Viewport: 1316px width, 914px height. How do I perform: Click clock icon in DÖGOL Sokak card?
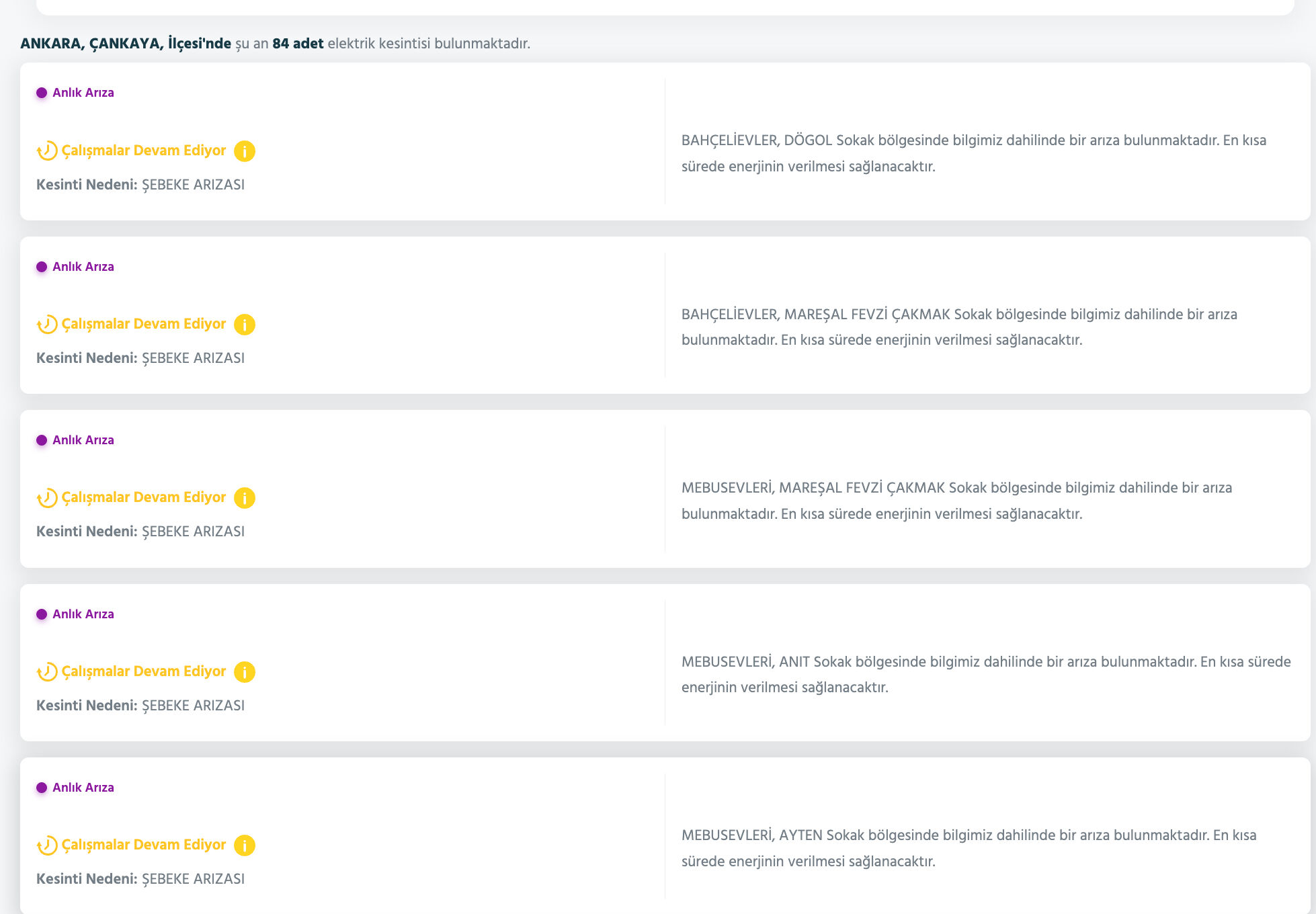click(47, 151)
